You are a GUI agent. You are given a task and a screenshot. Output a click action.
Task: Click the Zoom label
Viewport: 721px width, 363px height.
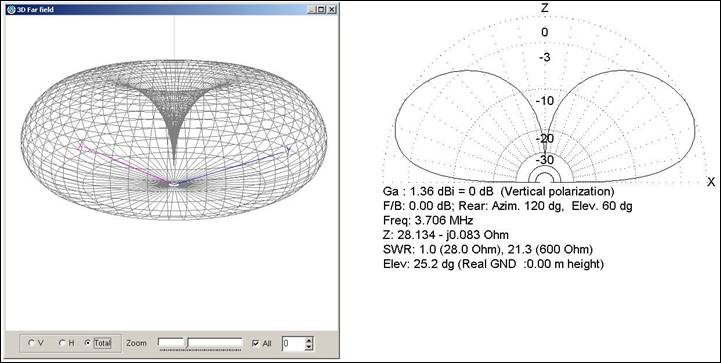pyautogui.click(x=137, y=343)
